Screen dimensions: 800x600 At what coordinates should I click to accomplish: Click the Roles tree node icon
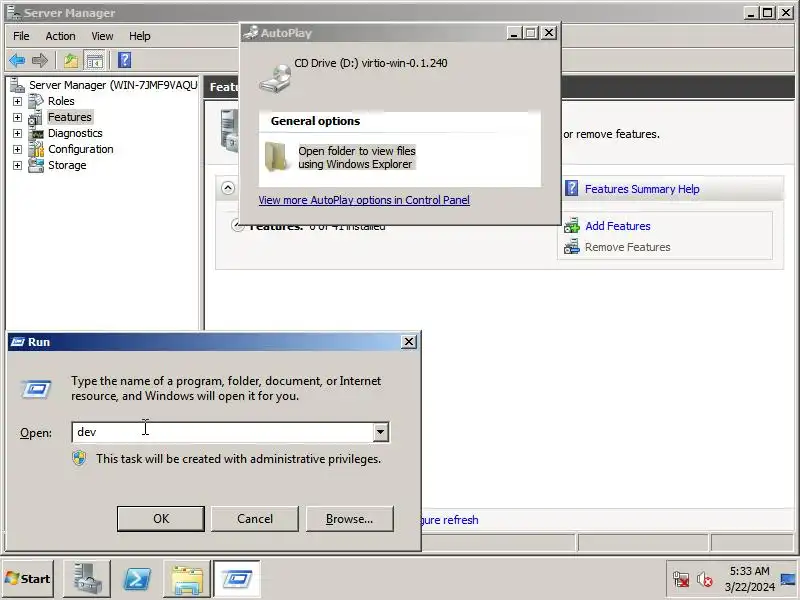(x=36, y=101)
